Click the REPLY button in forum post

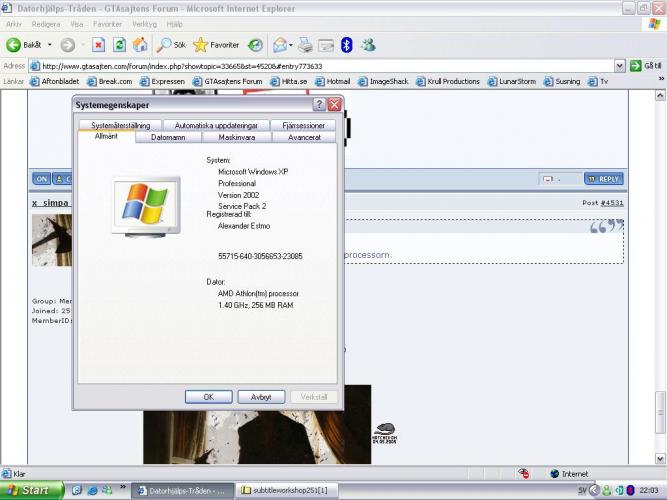click(x=604, y=179)
